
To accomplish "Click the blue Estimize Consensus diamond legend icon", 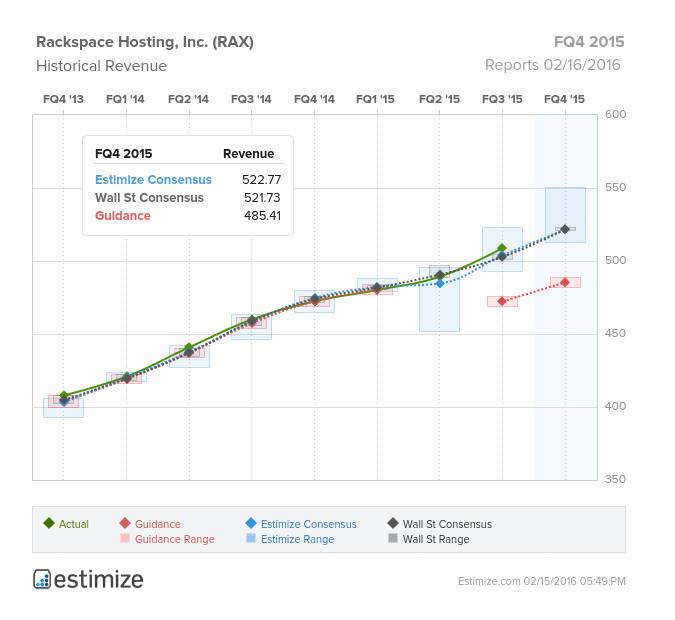I will [251, 523].
